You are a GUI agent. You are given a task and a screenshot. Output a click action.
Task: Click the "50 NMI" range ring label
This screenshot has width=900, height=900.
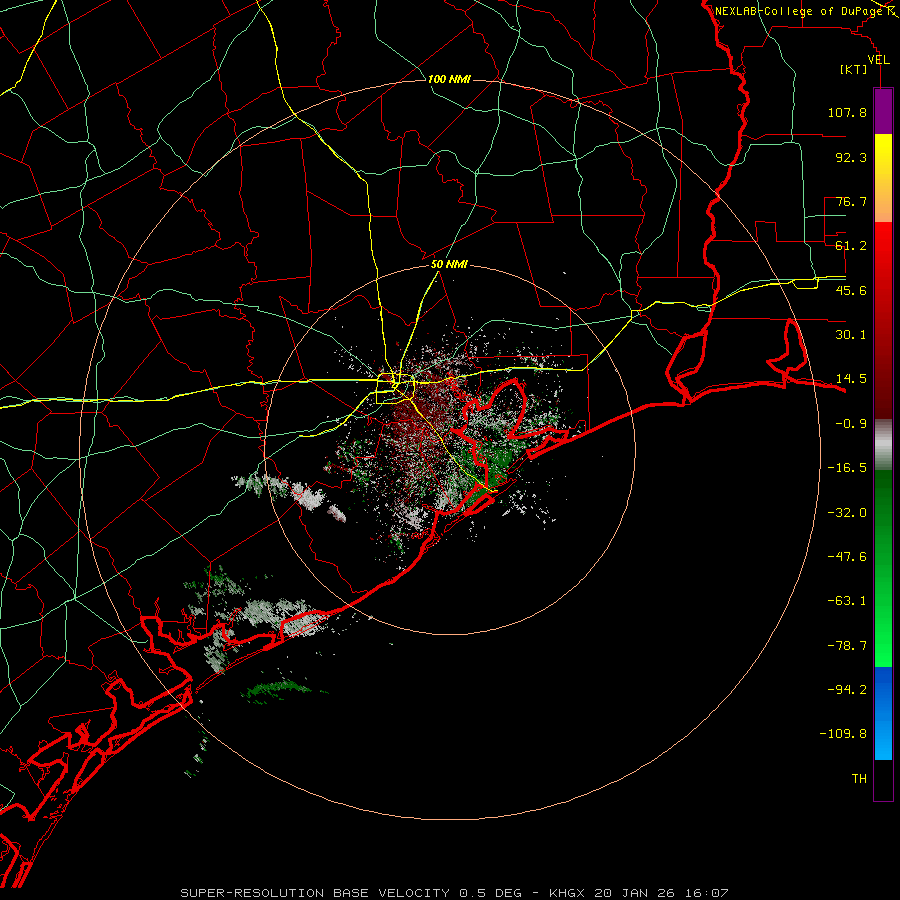[449, 265]
